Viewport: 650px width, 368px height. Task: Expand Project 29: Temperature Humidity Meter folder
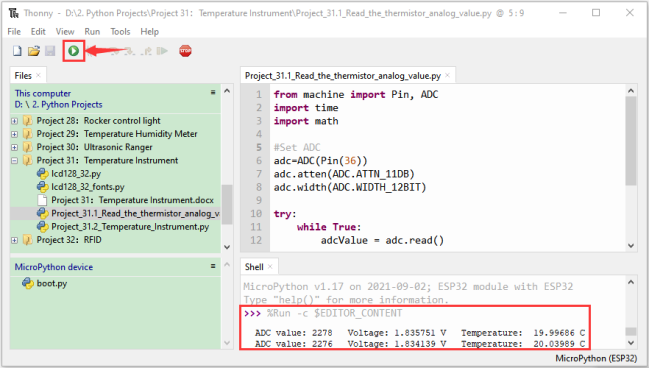tap(15, 134)
